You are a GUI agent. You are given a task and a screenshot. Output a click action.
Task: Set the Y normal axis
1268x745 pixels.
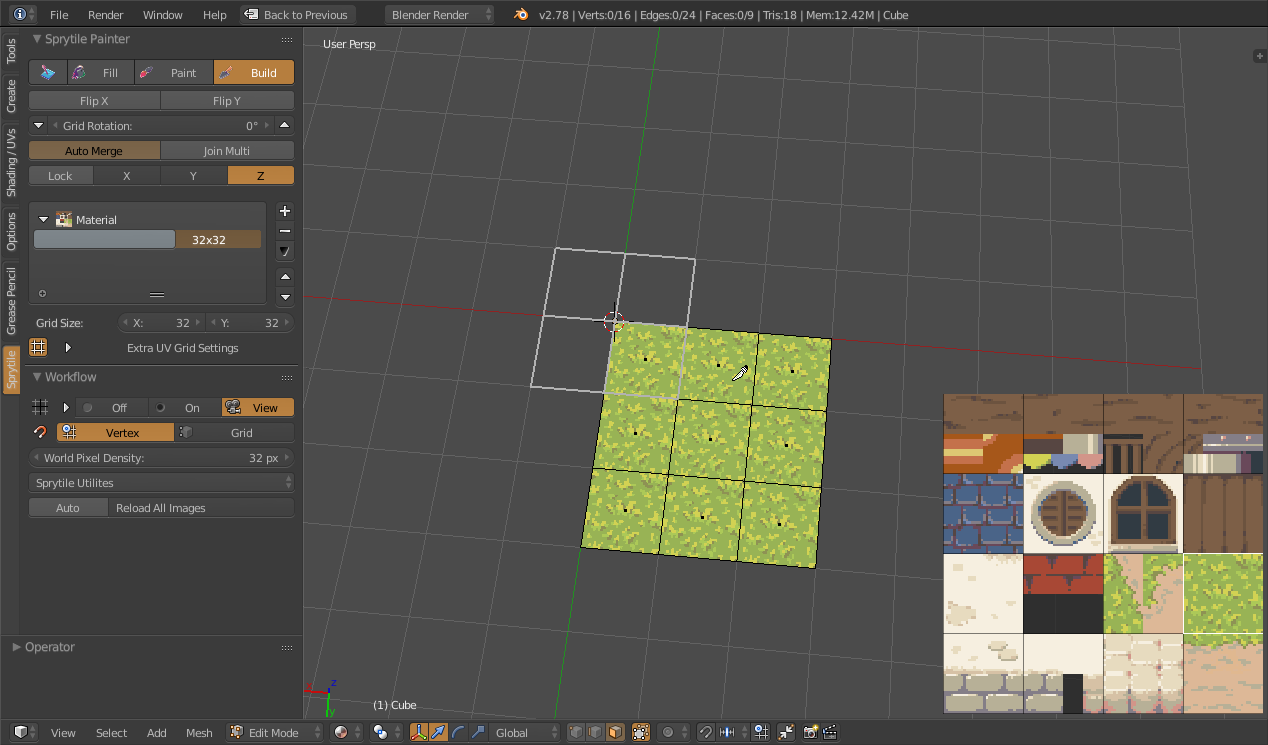pyautogui.click(x=194, y=176)
